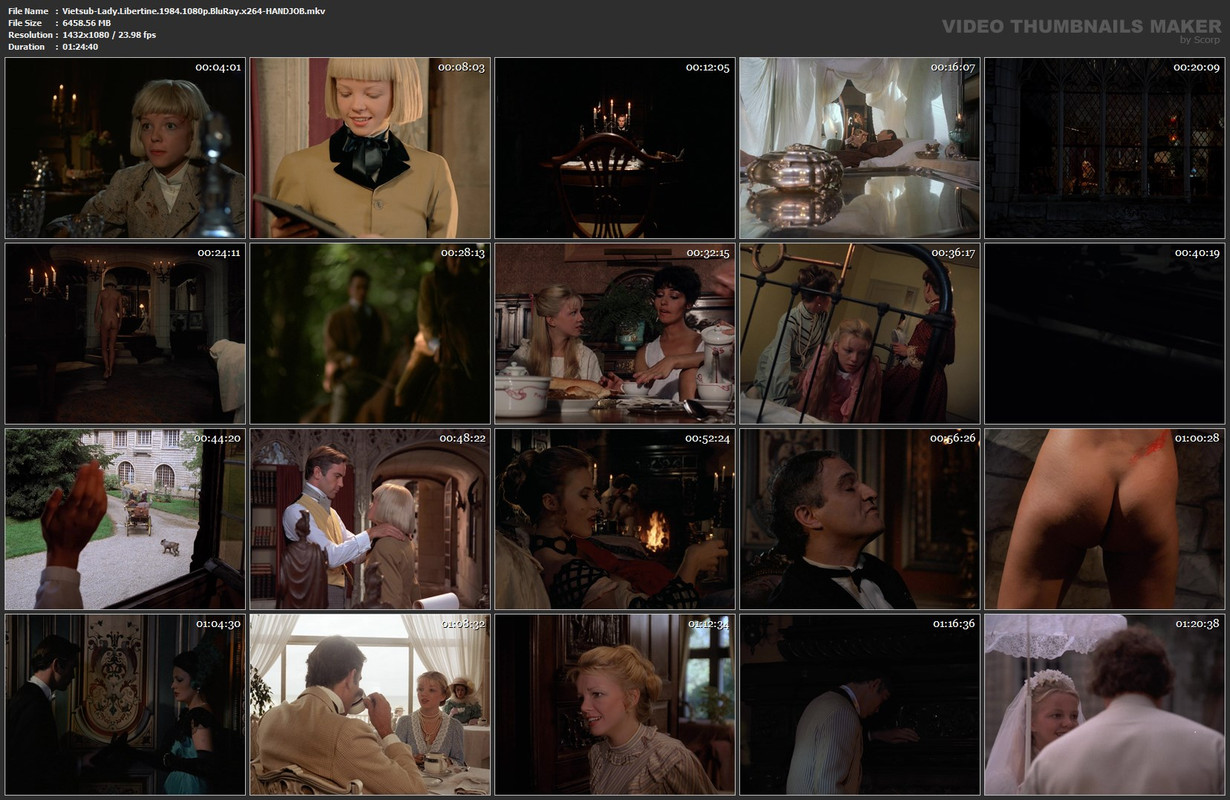The image size is (1230, 800).
Task: Select the carriage courtyard frame at 00:44:20
Action: (125, 520)
